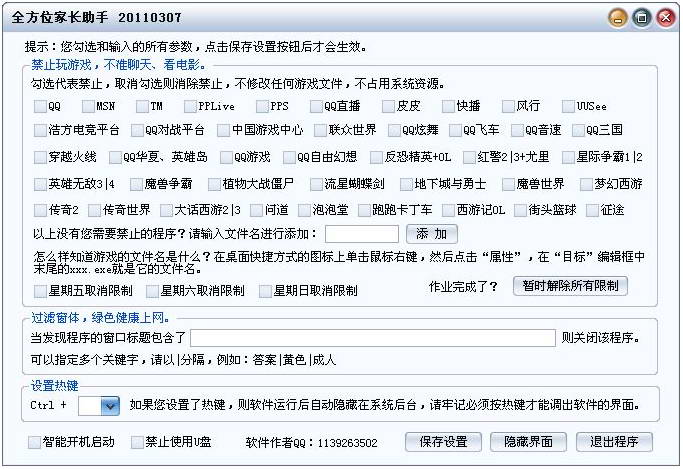Check 梦幻西游 option
This screenshot has width=683, height=469.
(x=586, y=184)
